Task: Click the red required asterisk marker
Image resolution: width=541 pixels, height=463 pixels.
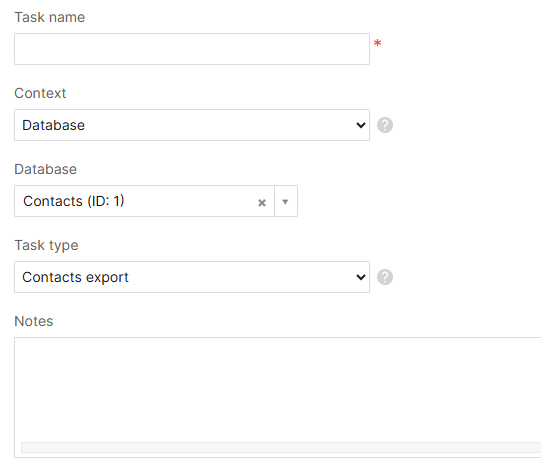Action: (377, 43)
